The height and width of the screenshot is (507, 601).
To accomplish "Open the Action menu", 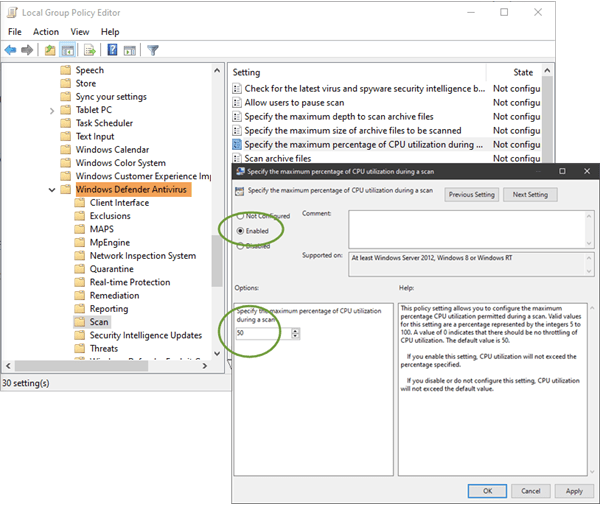I will point(46,32).
